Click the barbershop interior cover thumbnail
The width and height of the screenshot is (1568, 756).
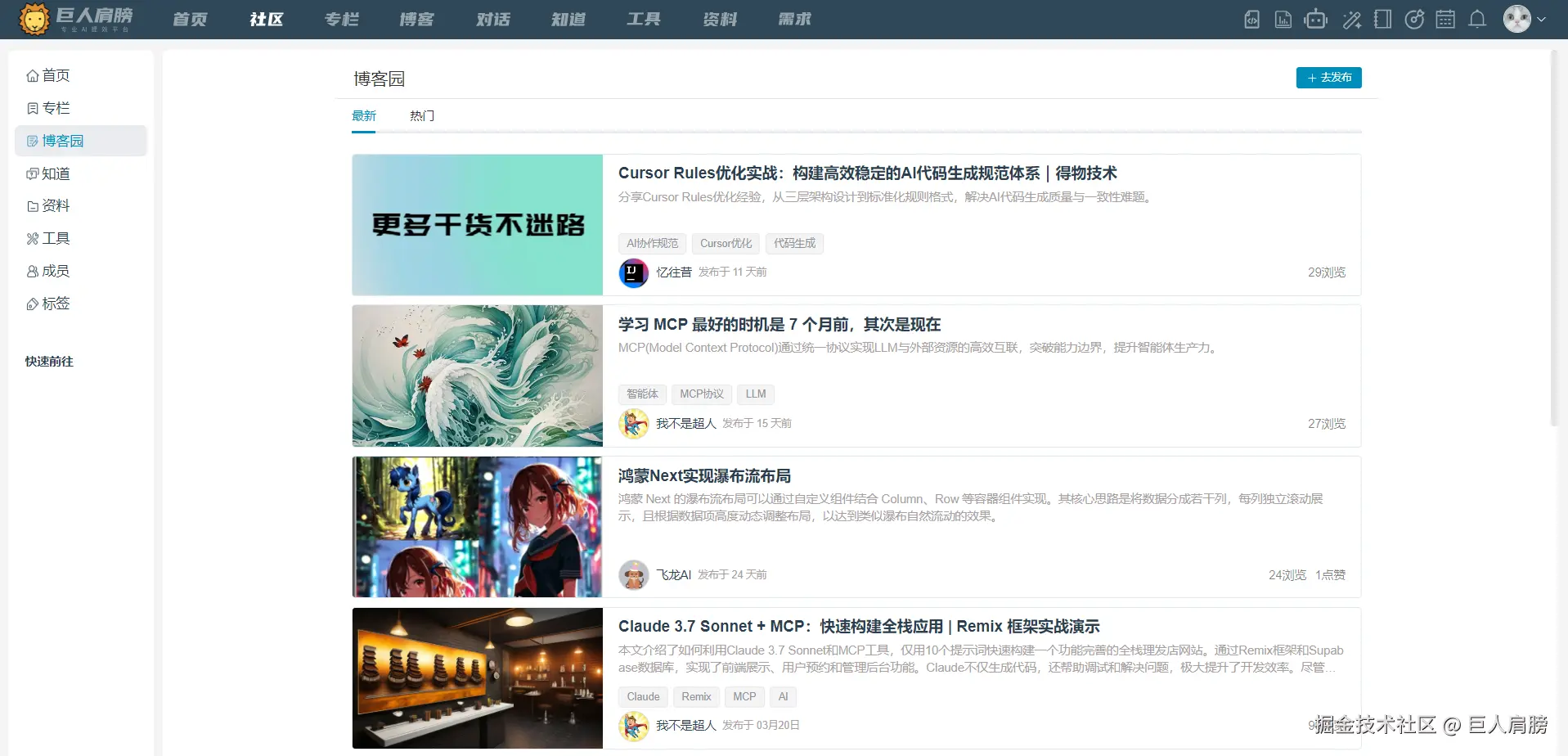coord(478,678)
